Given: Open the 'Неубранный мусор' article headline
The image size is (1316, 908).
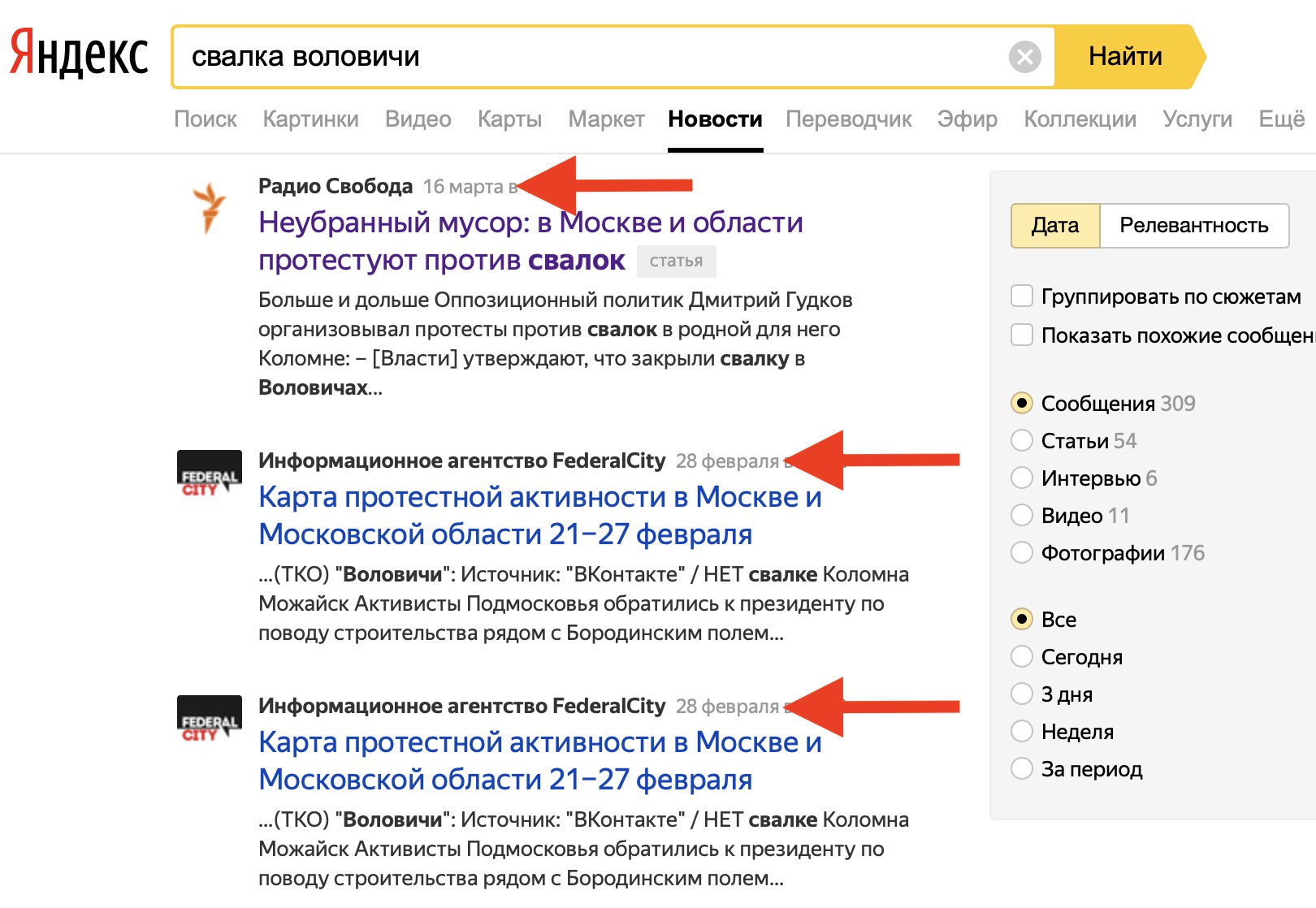Looking at the screenshot, I should click(x=530, y=241).
